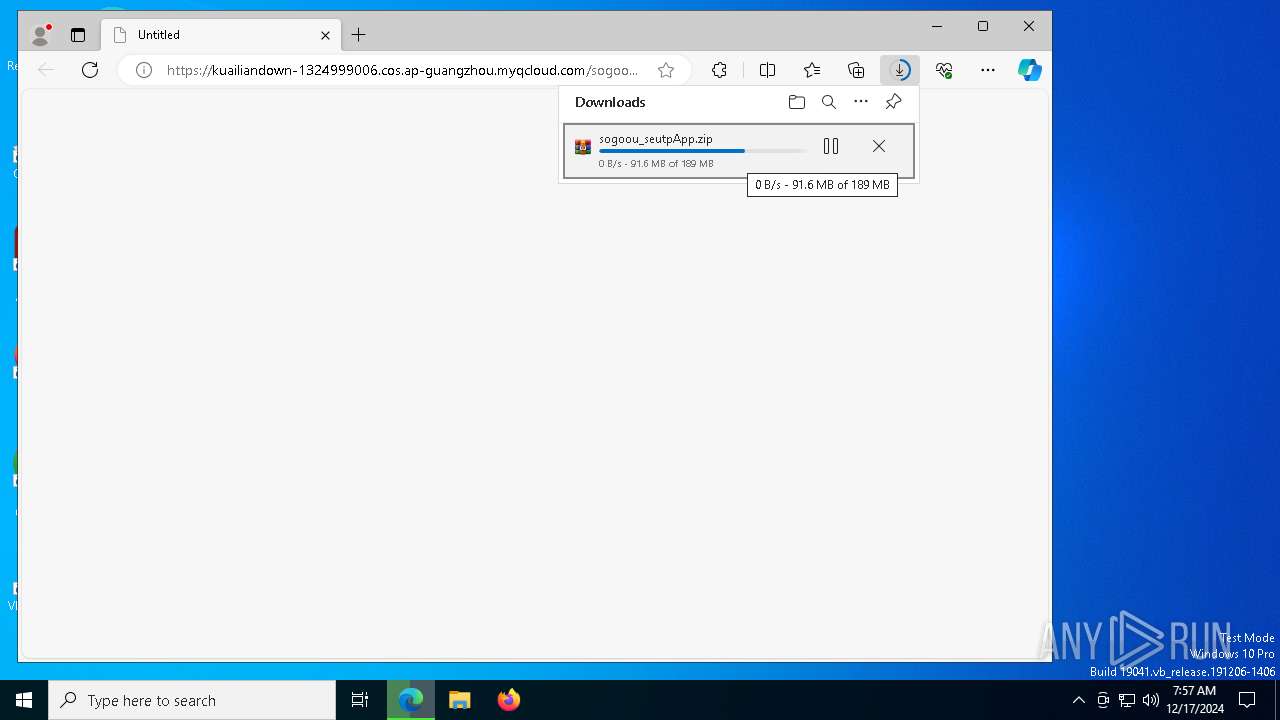Select the Untitled tab
Viewport: 1280px width, 720px height.
pyautogui.click(x=221, y=35)
